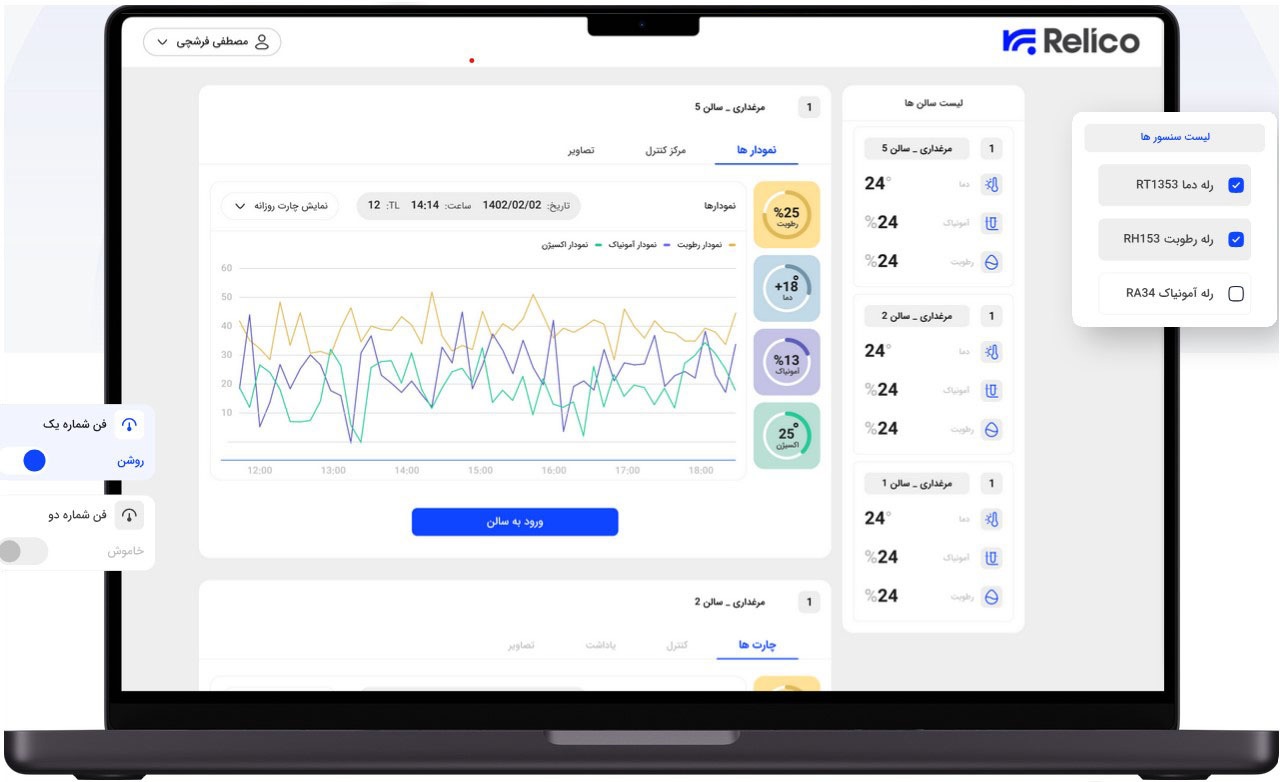
Task: Click the fan number one gauge icon
Action: tap(129, 425)
